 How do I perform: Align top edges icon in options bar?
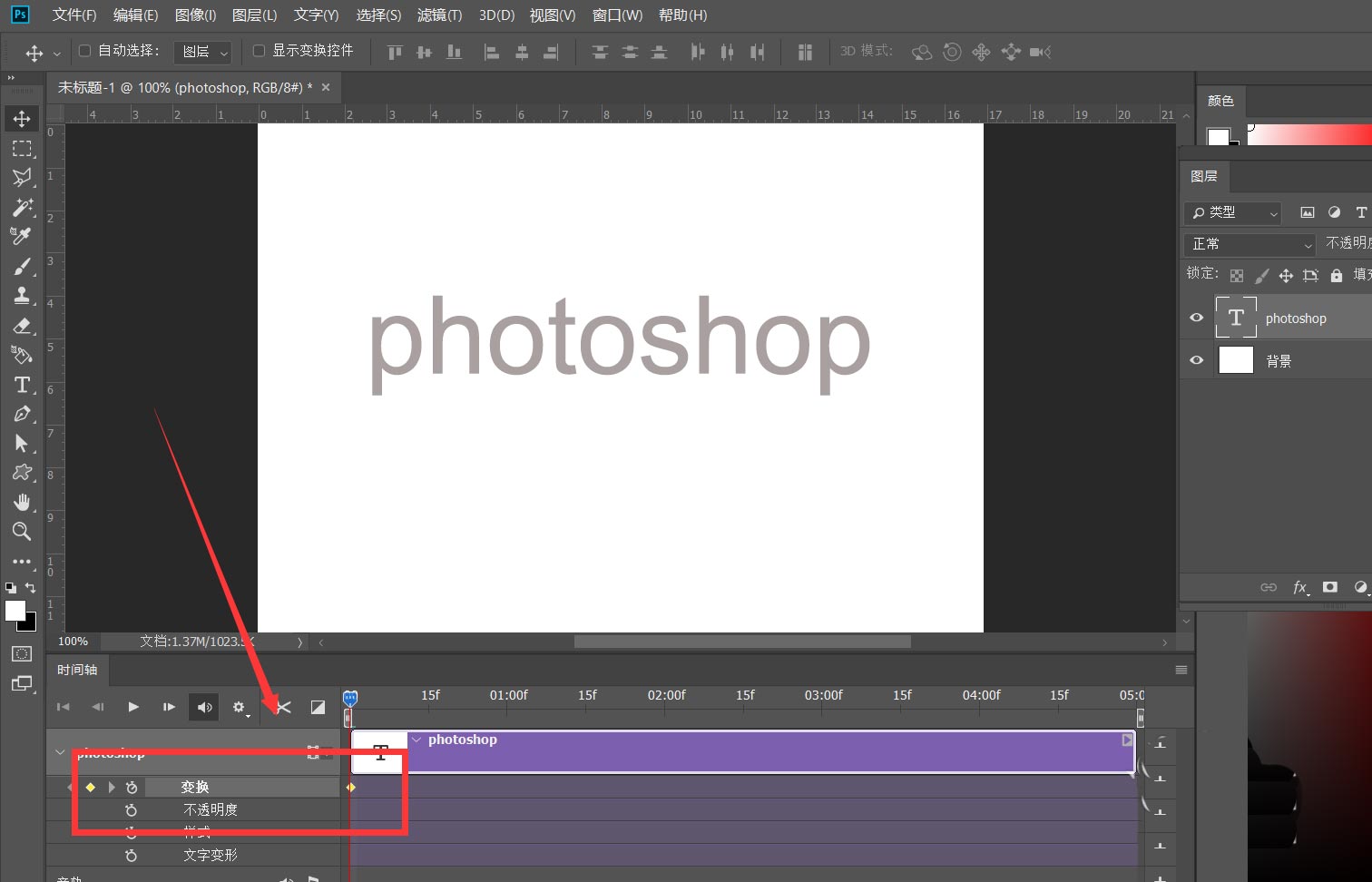[395, 52]
